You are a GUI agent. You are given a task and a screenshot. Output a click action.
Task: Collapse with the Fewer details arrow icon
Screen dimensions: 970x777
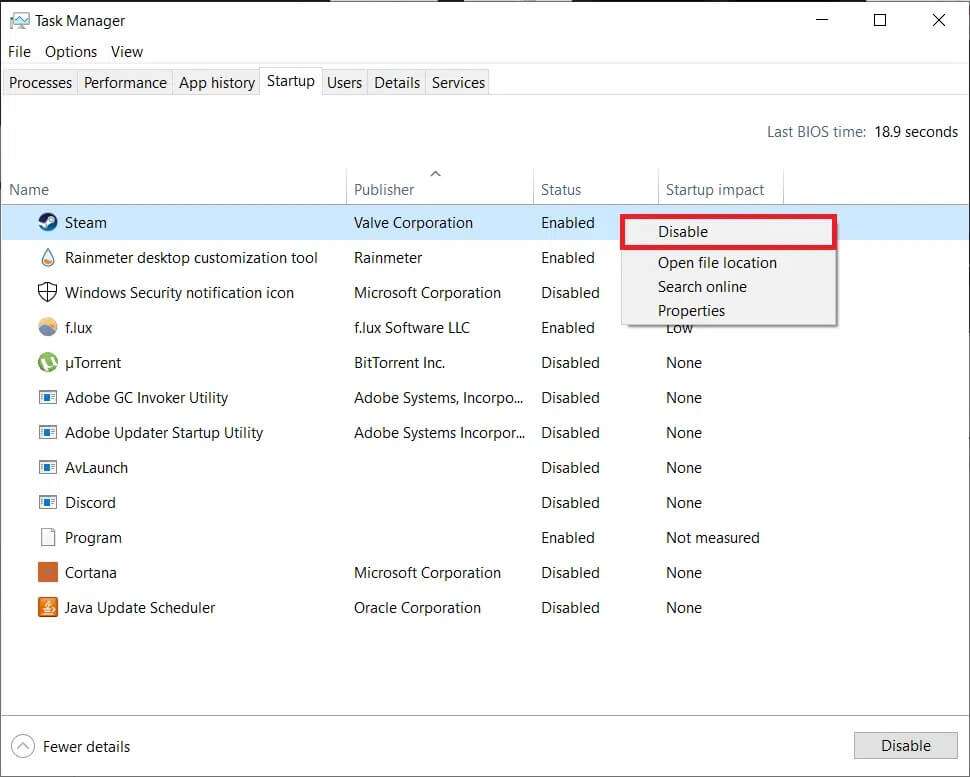tap(23, 746)
